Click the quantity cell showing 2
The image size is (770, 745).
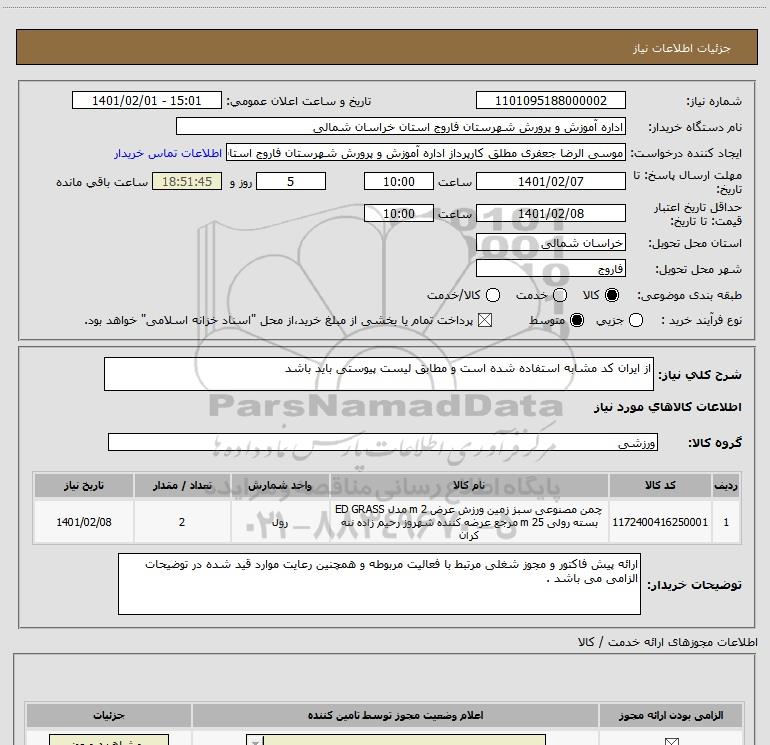182,522
